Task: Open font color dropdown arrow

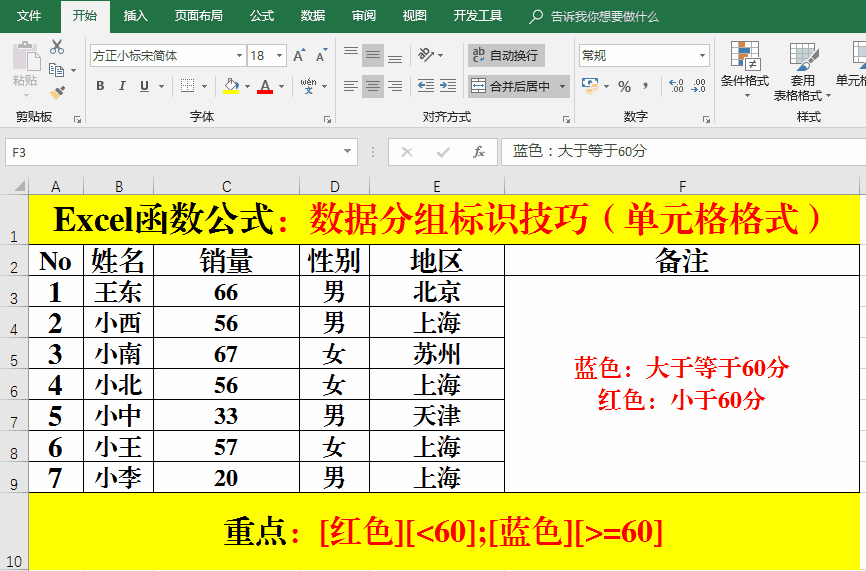Action: pos(281,86)
